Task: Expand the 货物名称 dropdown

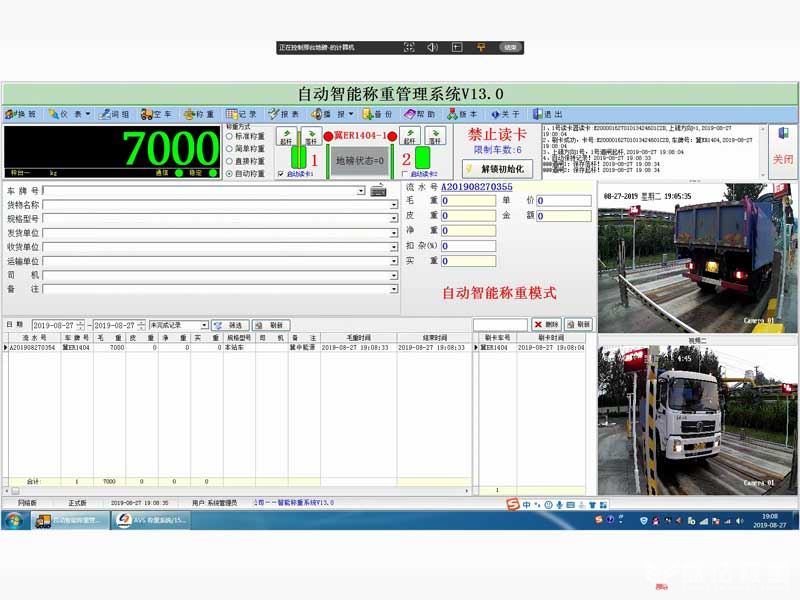Action: click(393, 205)
